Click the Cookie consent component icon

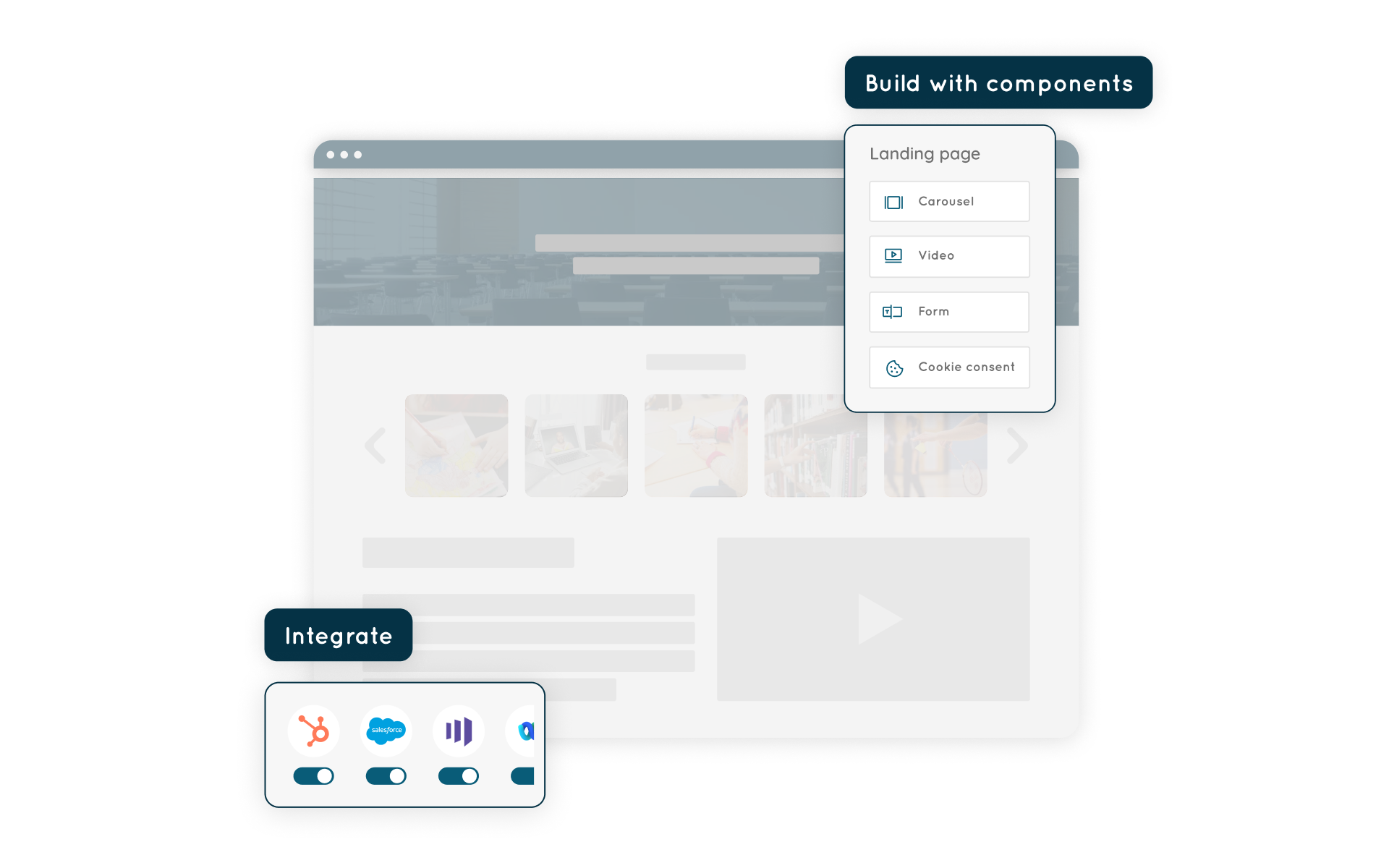(894, 367)
